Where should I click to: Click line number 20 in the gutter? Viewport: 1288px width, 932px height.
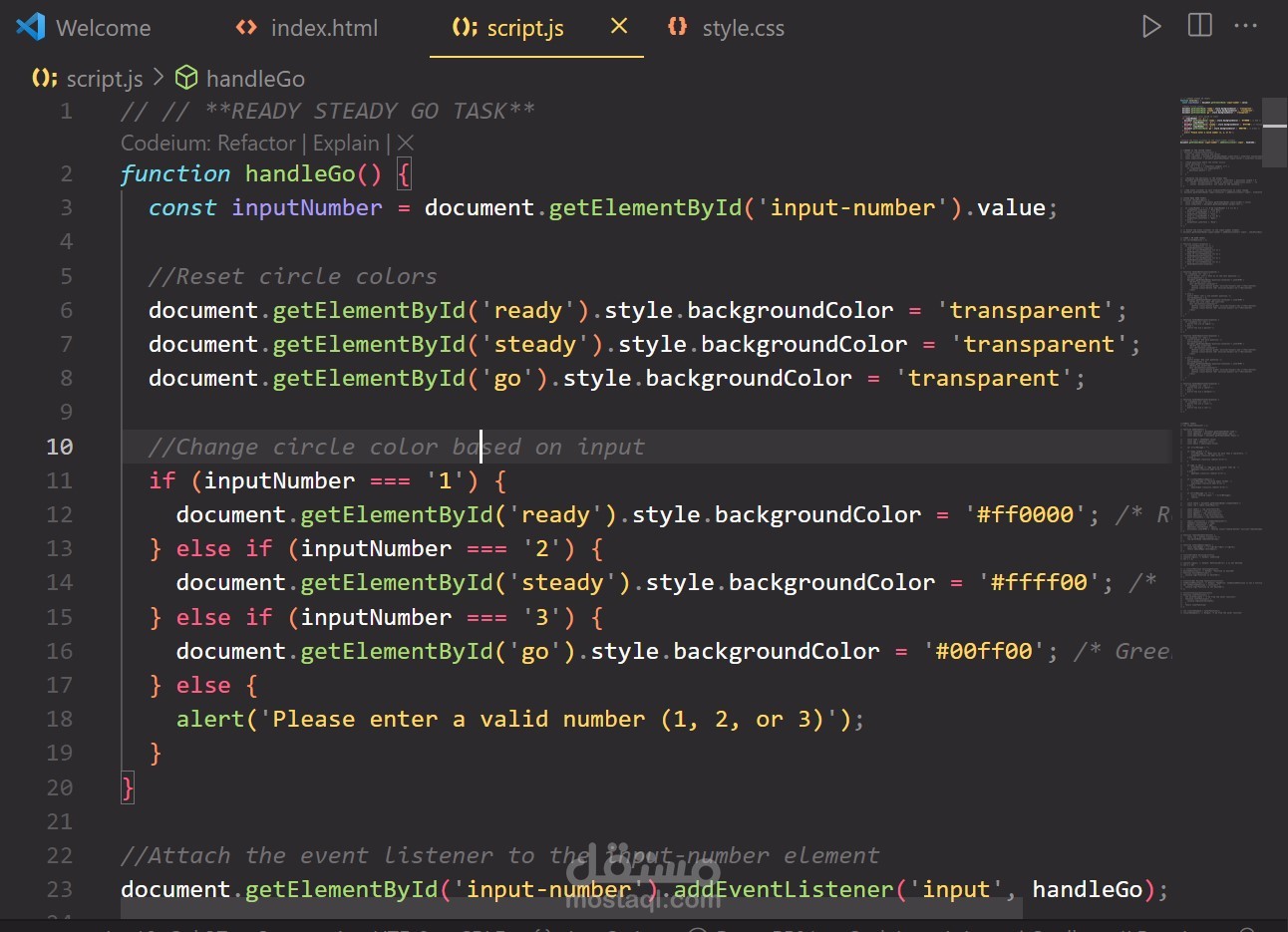(x=60, y=787)
